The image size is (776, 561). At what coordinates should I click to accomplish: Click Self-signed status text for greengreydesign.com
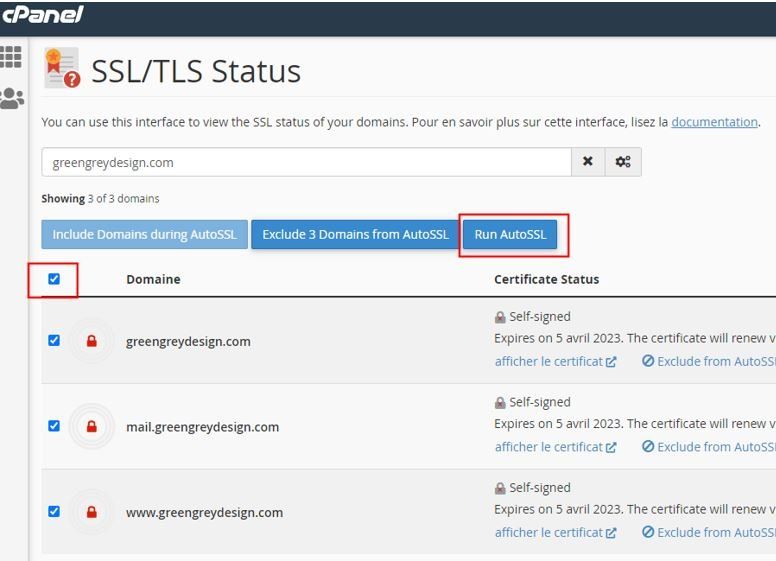click(540, 317)
